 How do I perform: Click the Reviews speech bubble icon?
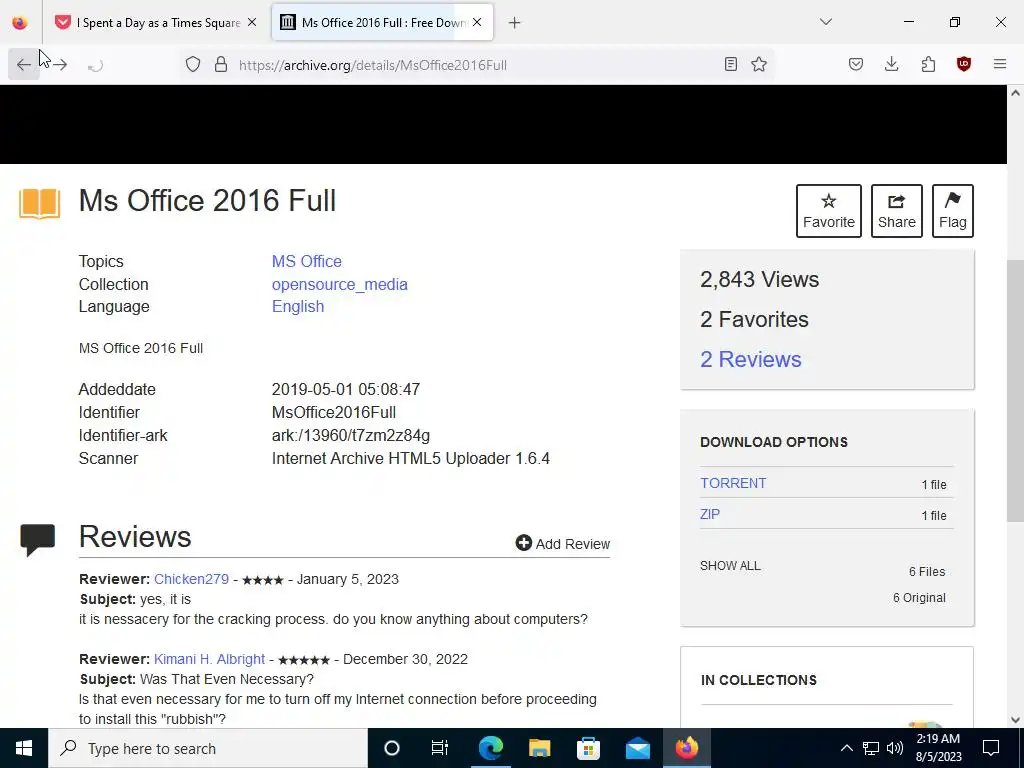pyautogui.click(x=37, y=539)
